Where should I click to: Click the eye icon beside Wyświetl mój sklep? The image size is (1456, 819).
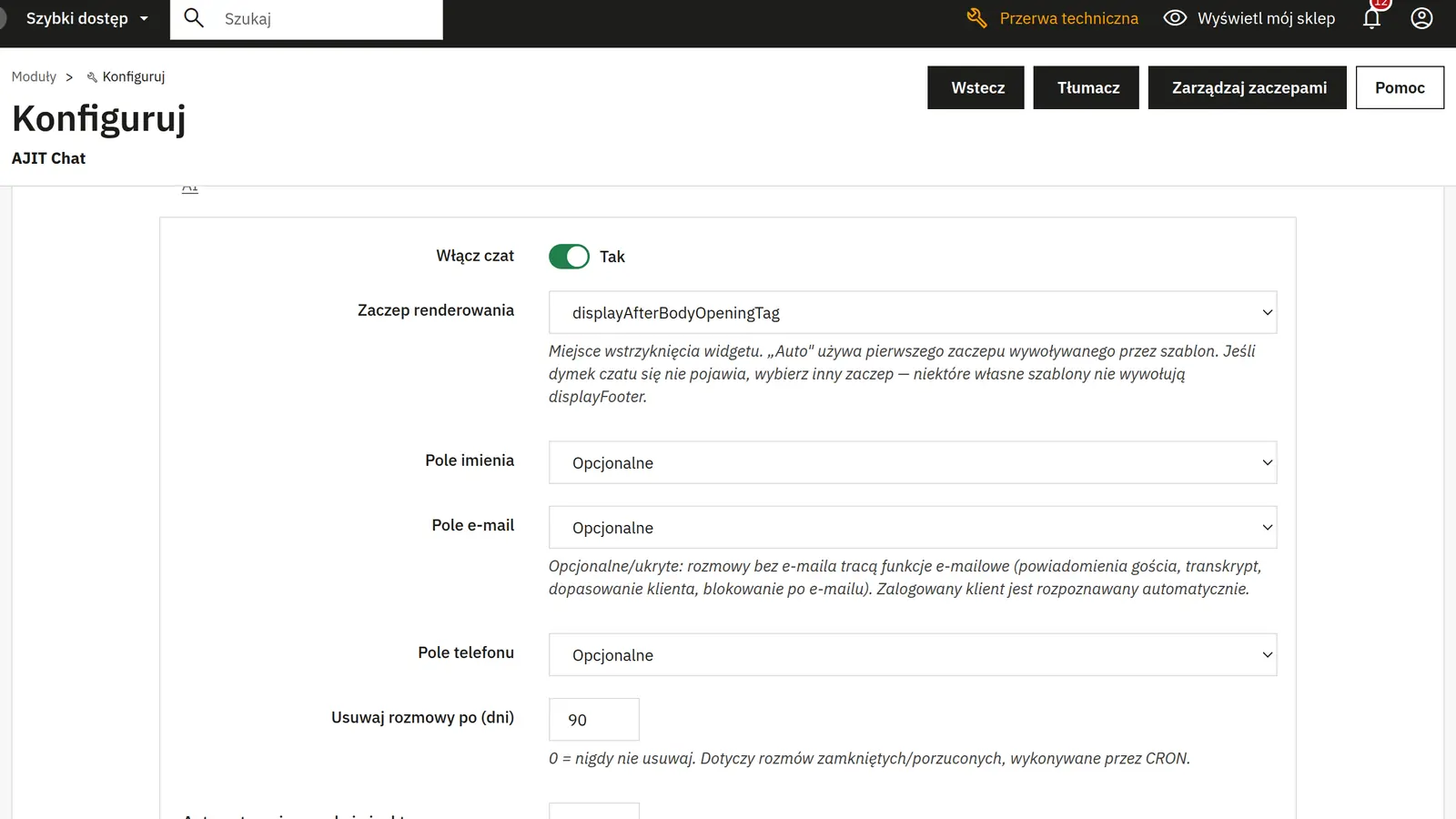pos(1175,18)
